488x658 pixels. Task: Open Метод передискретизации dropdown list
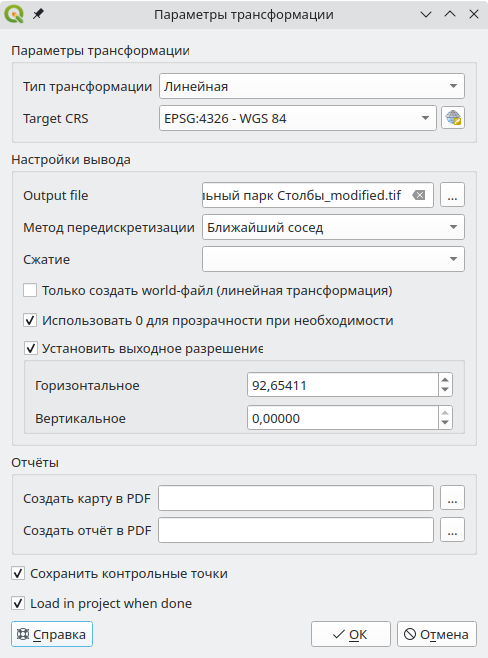(x=333, y=227)
